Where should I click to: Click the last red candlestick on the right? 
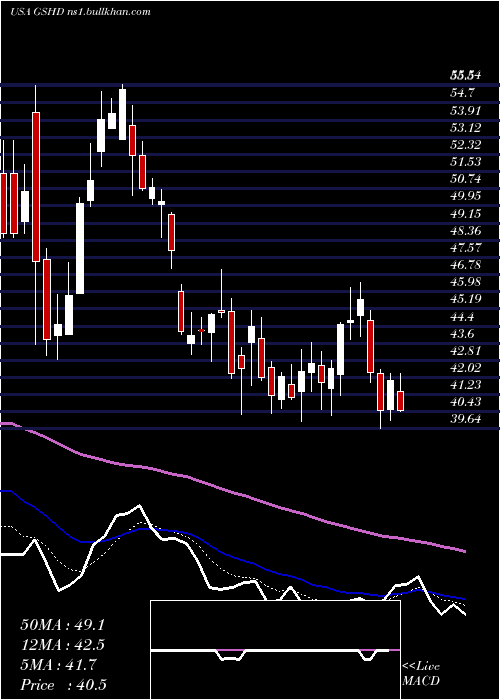tap(400, 401)
